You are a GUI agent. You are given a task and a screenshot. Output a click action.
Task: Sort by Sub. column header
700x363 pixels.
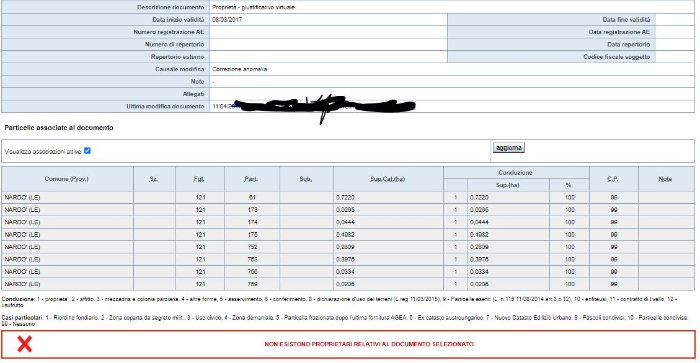[x=306, y=179]
